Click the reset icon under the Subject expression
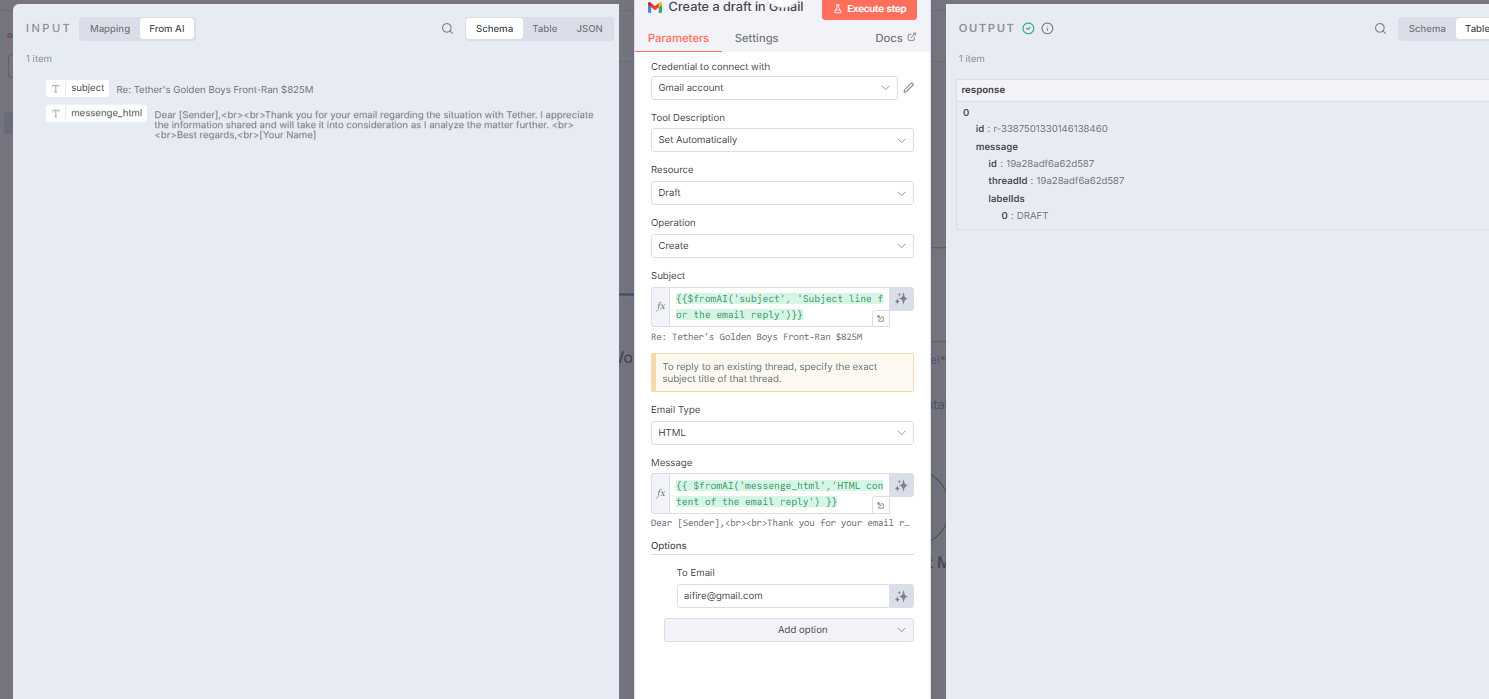Viewport: 1489px width, 699px height. point(880,317)
